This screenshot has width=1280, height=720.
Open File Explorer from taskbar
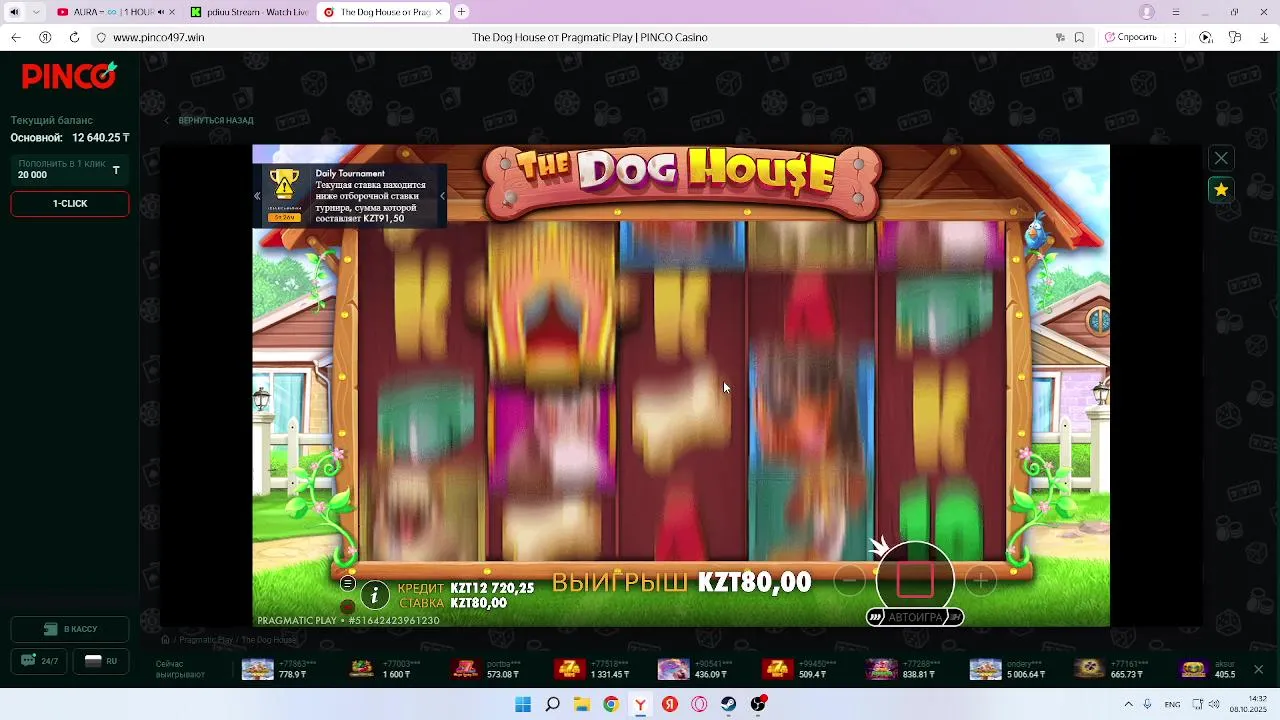[x=581, y=704]
